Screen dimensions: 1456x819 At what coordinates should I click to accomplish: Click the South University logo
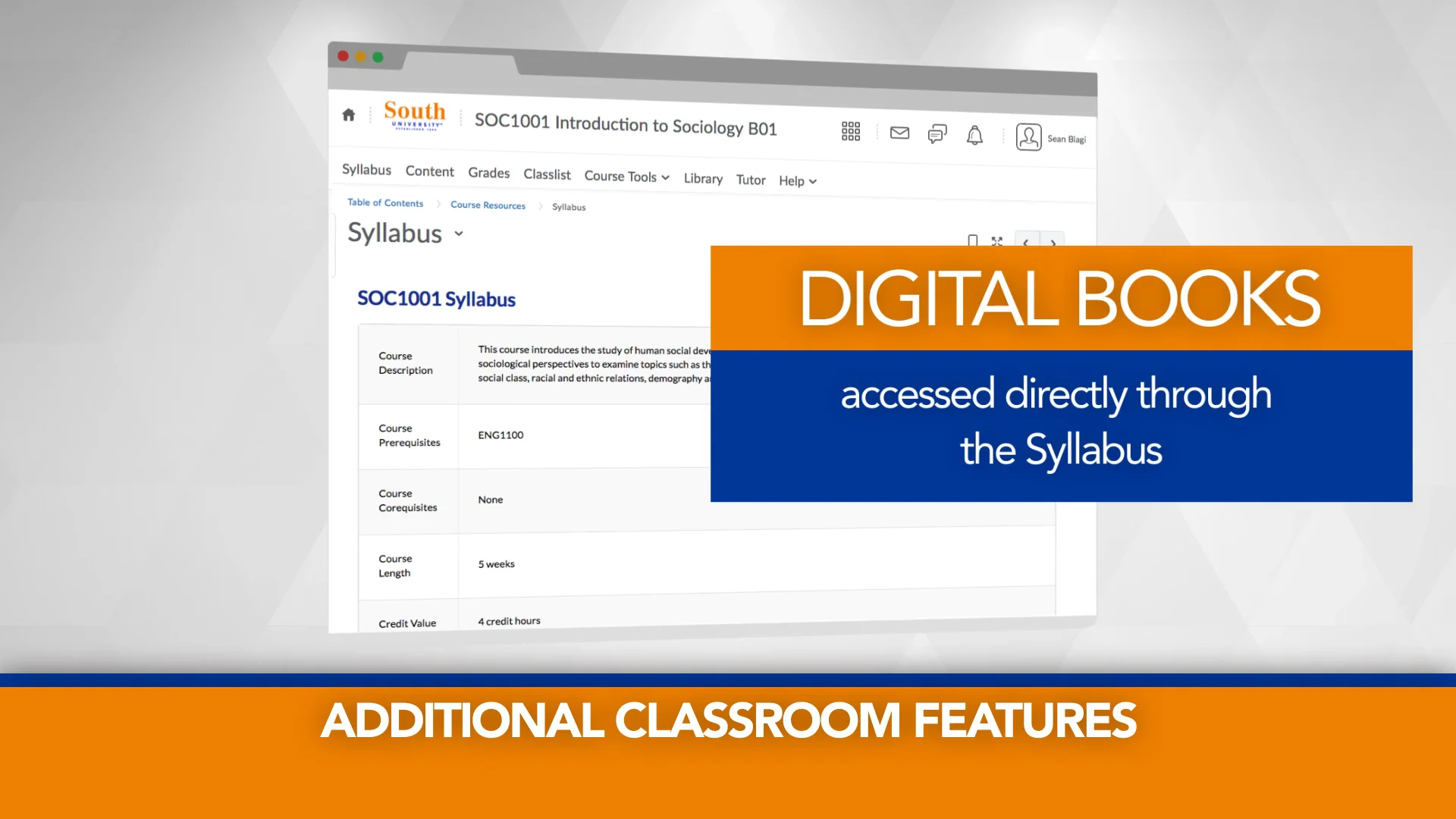(414, 115)
